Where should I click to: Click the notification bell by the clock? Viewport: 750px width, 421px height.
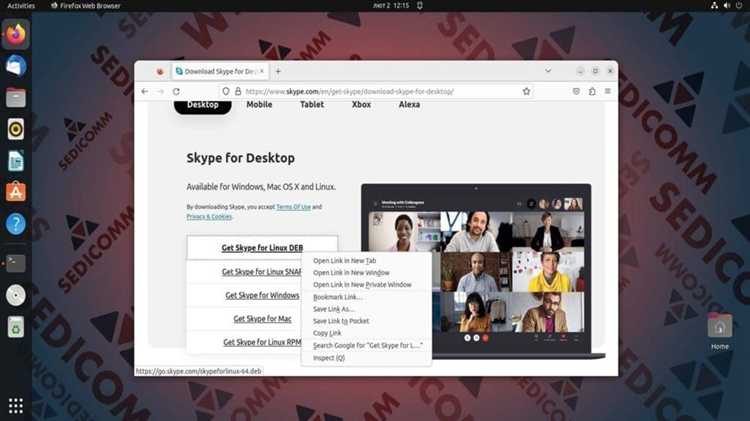pyautogui.click(x=419, y=5)
